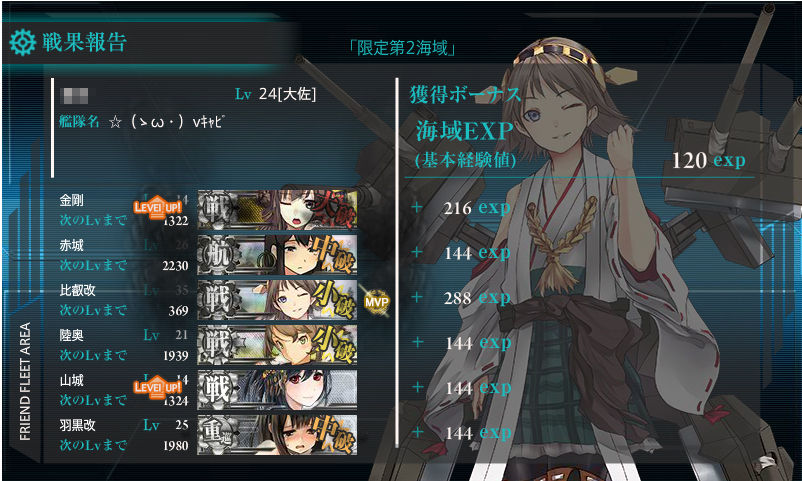
Task: Click the ship name 金剛
Action: pyautogui.click(x=72, y=200)
